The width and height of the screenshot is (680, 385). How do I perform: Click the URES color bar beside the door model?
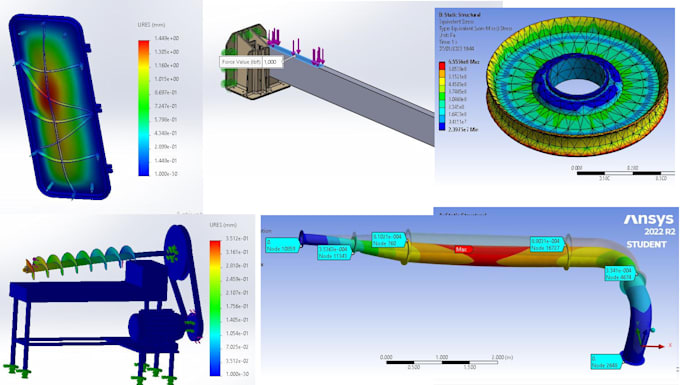[144, 108]
